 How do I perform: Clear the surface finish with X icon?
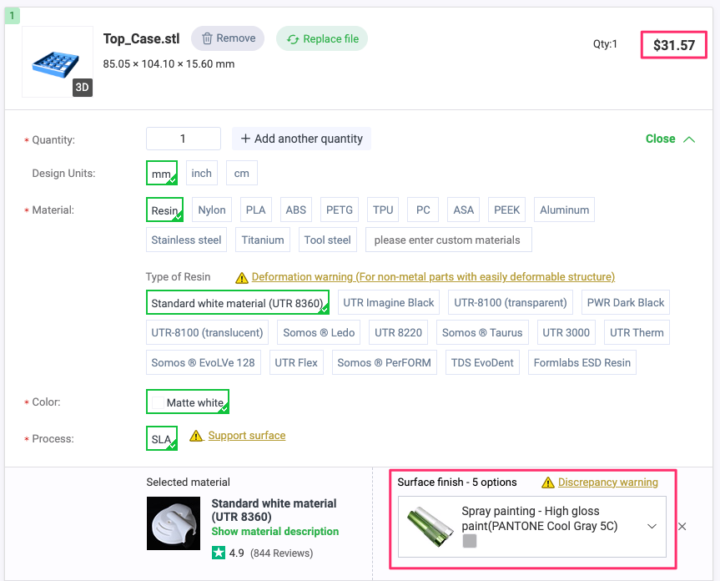point(682,526)
